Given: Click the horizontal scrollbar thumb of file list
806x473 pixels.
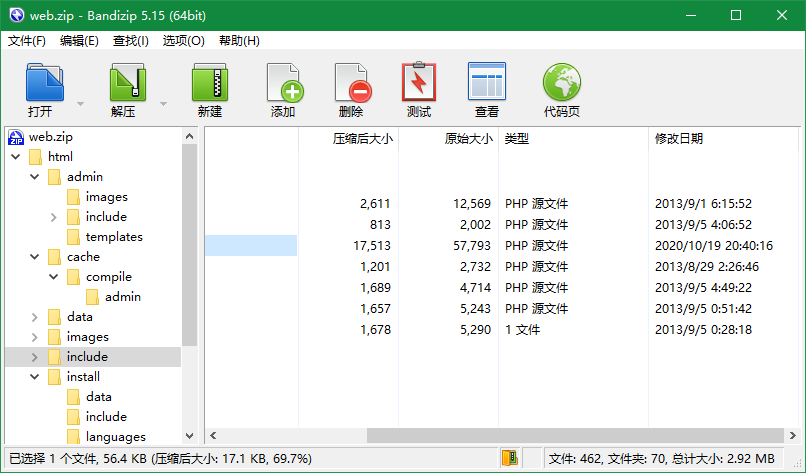Looking at the screenshot, I should 575,436.
